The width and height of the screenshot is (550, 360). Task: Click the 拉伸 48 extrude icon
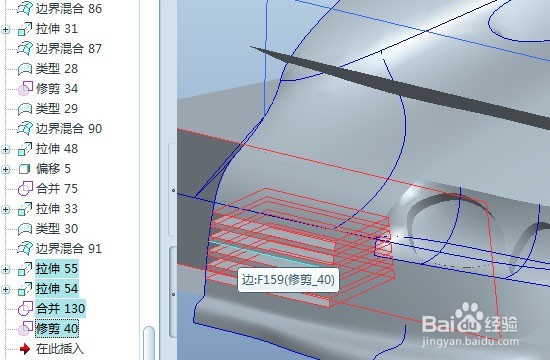tap(25, 149)
